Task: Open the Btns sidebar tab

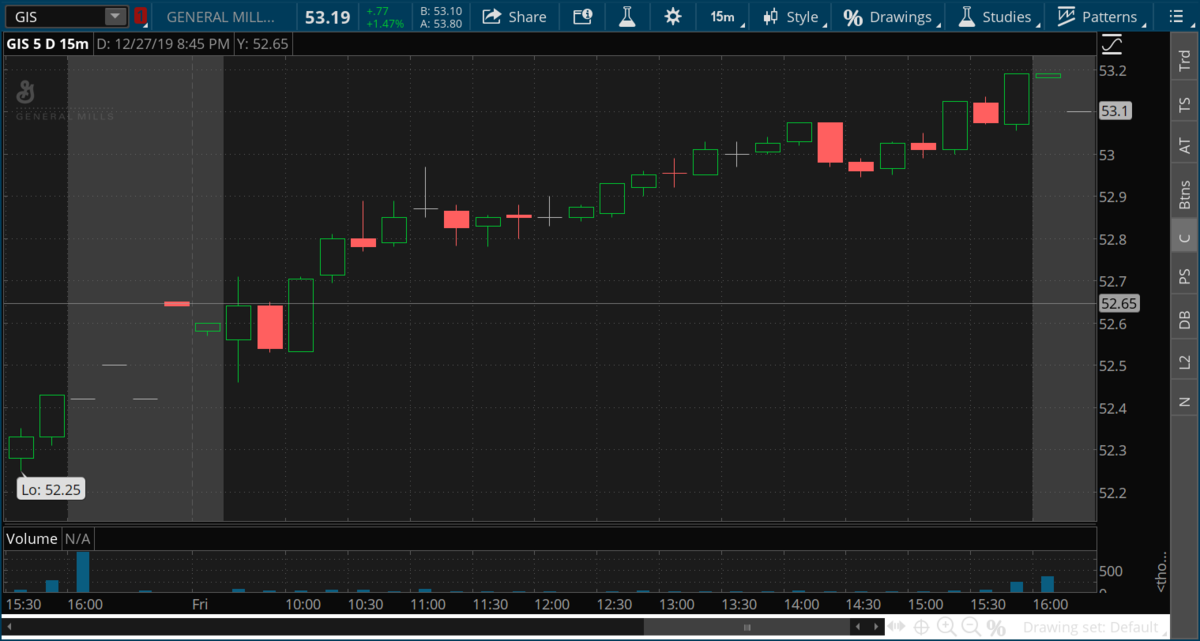Action: tap(1185, 193)
